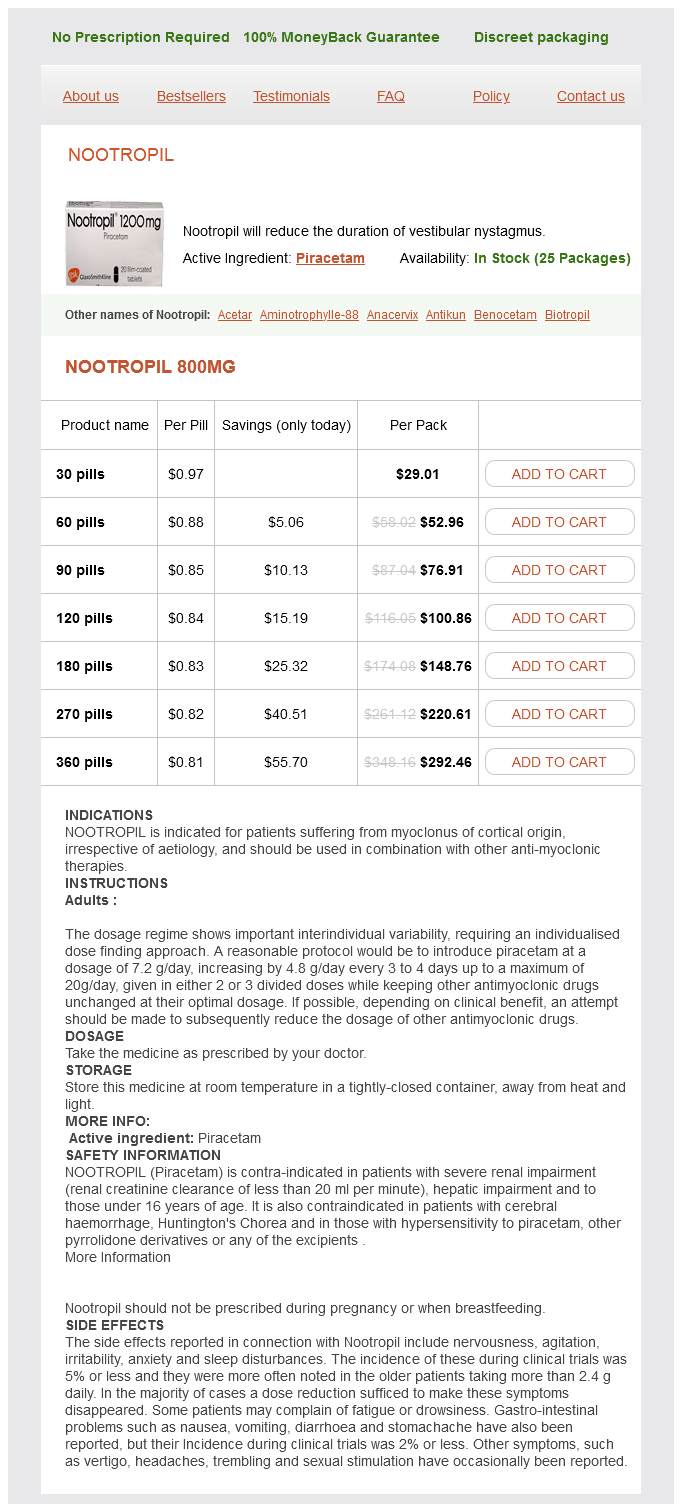The image size is (682, 1512).
Task: Add 90 pills pack to cart
Action: (x=559, y=570)
